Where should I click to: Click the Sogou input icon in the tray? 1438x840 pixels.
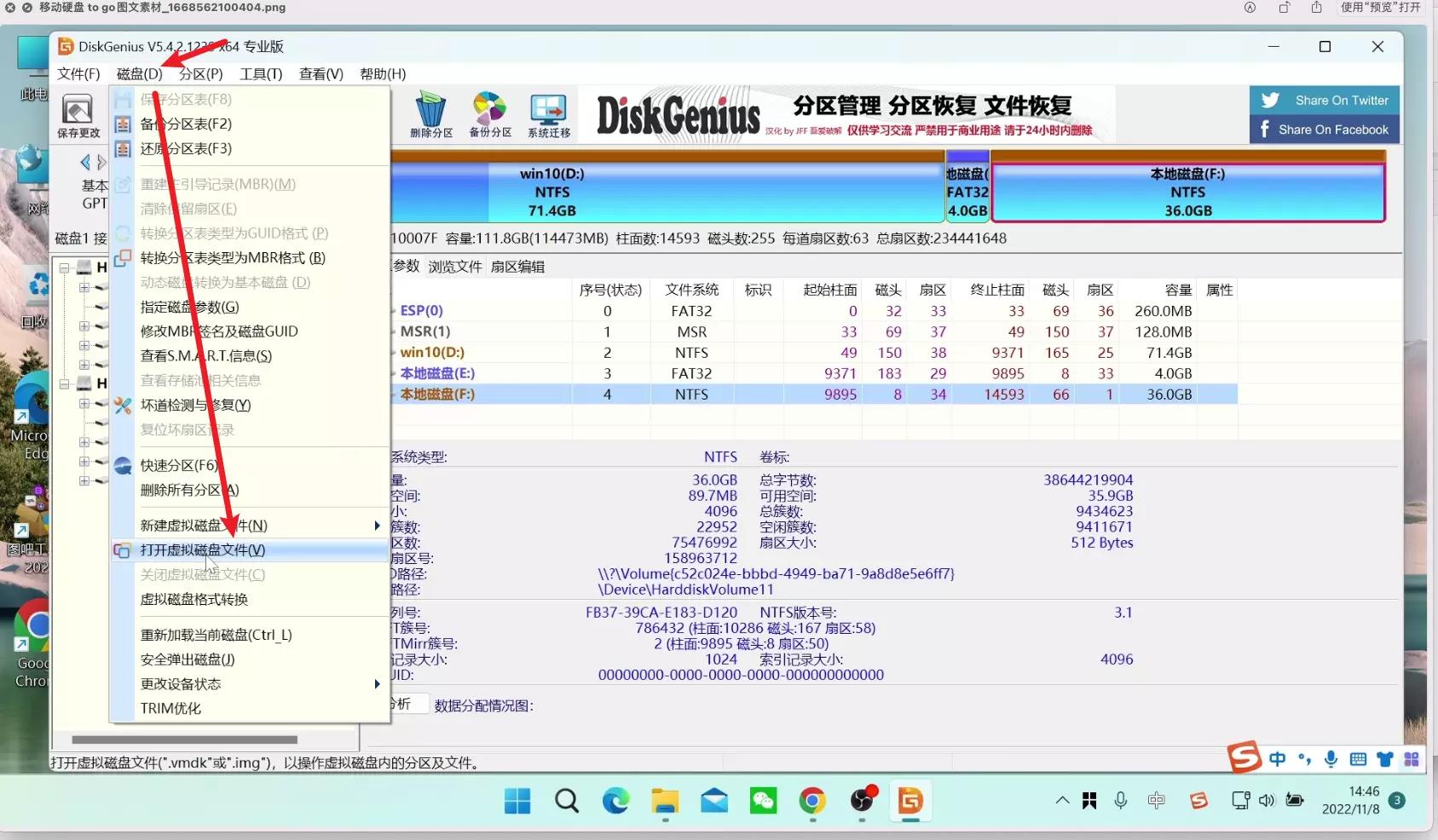[x=1198, y=801]
